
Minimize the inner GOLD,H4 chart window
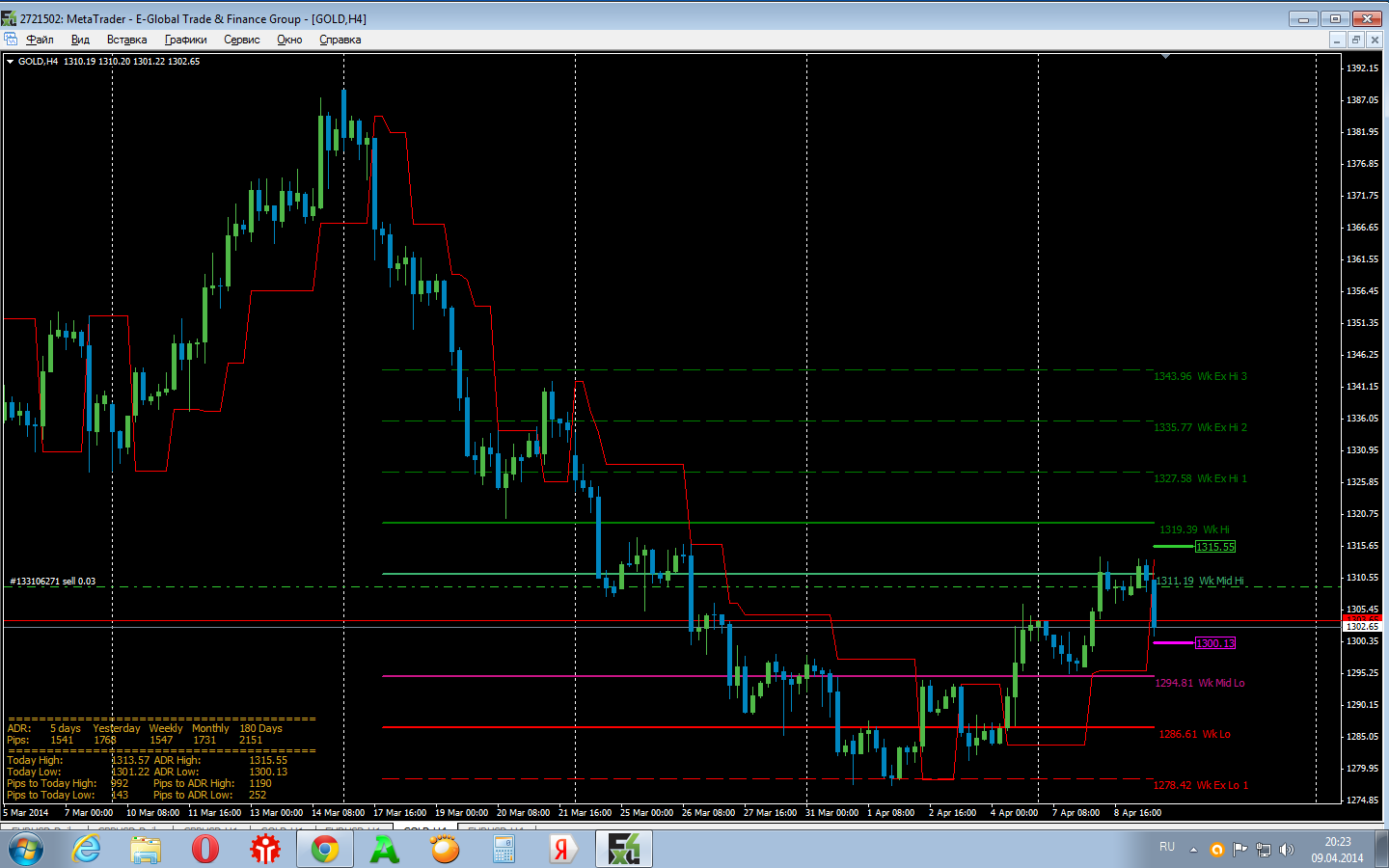point(1337,40)
